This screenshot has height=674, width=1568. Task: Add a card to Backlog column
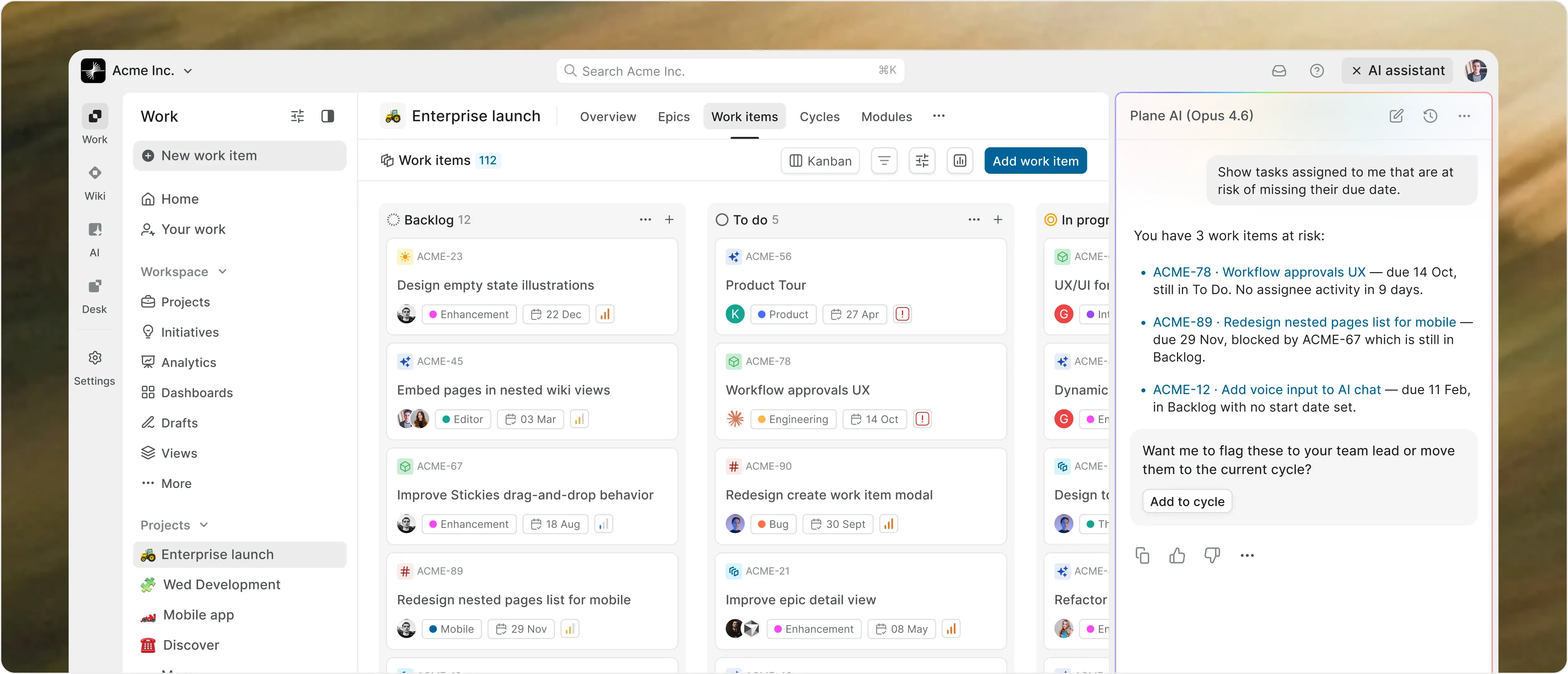click(669, 220)
